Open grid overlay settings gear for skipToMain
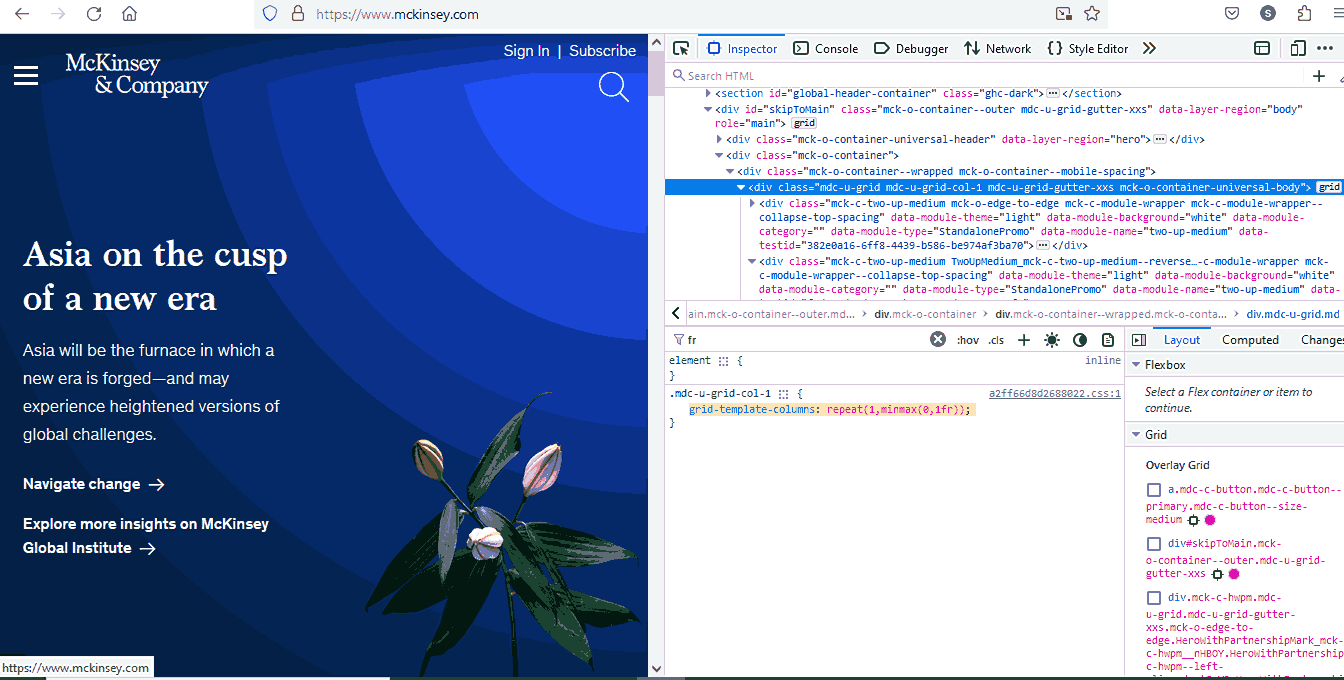Viewport: 1344px width, 680px height. [x=1216, y=574]
